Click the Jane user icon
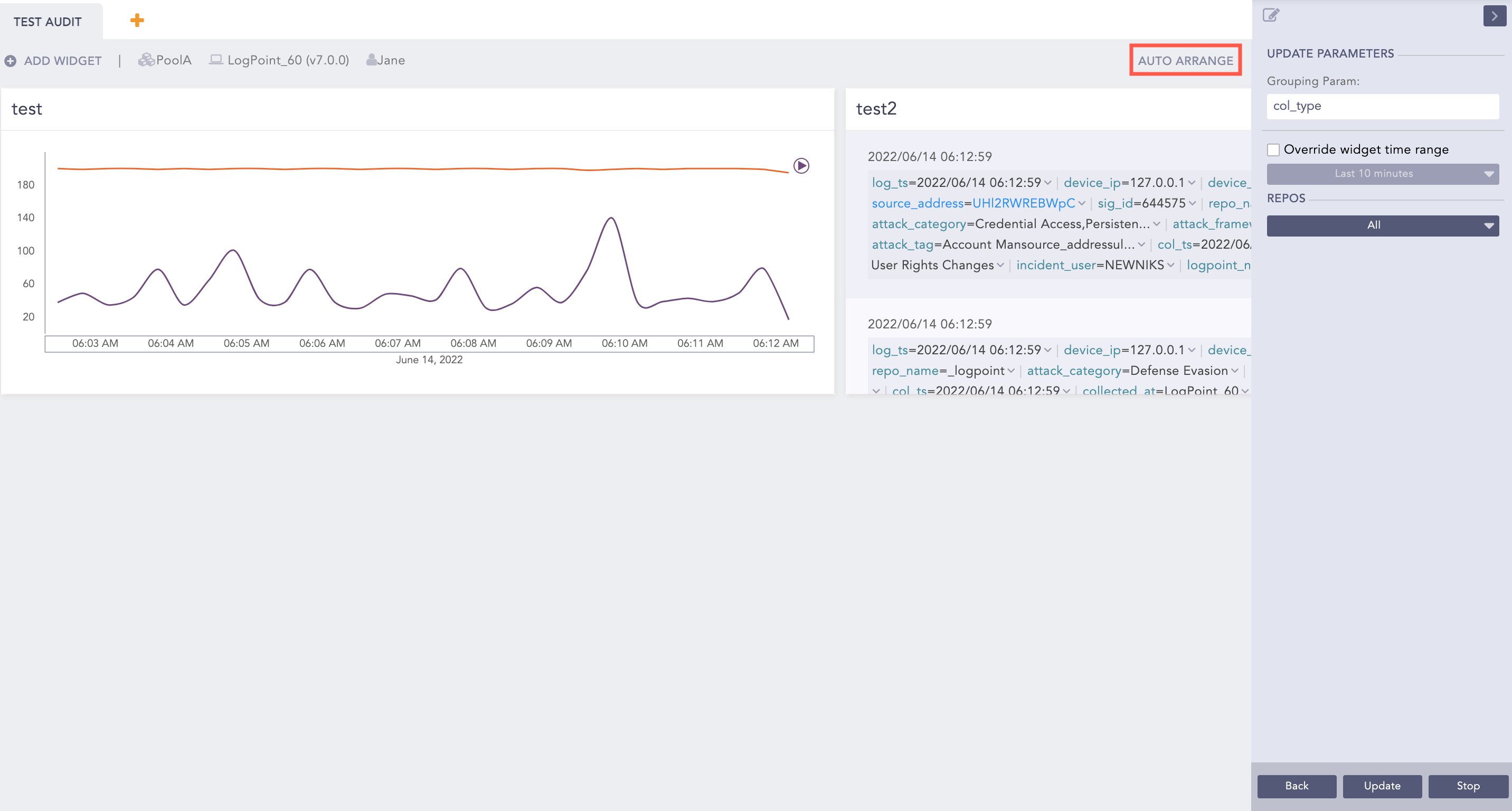 coord(372,60)
